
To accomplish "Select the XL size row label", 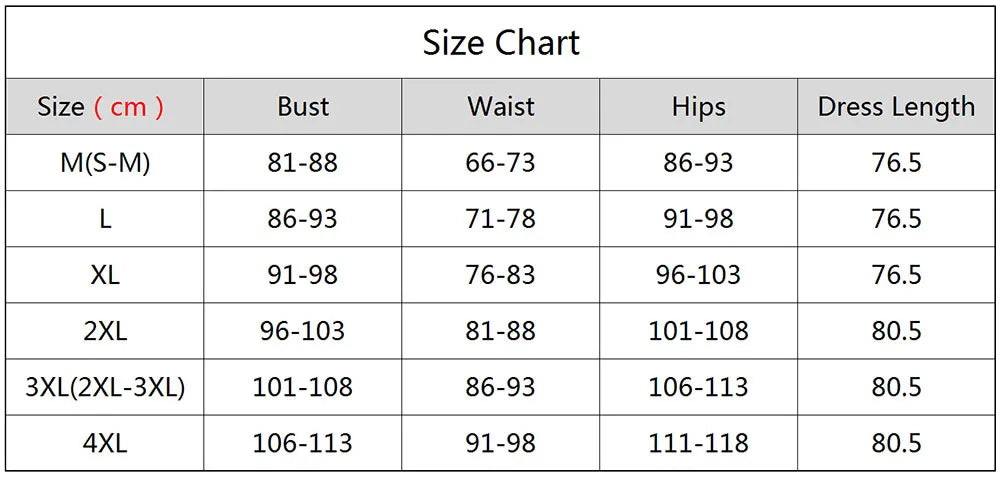I will click(x=105, y=275).
